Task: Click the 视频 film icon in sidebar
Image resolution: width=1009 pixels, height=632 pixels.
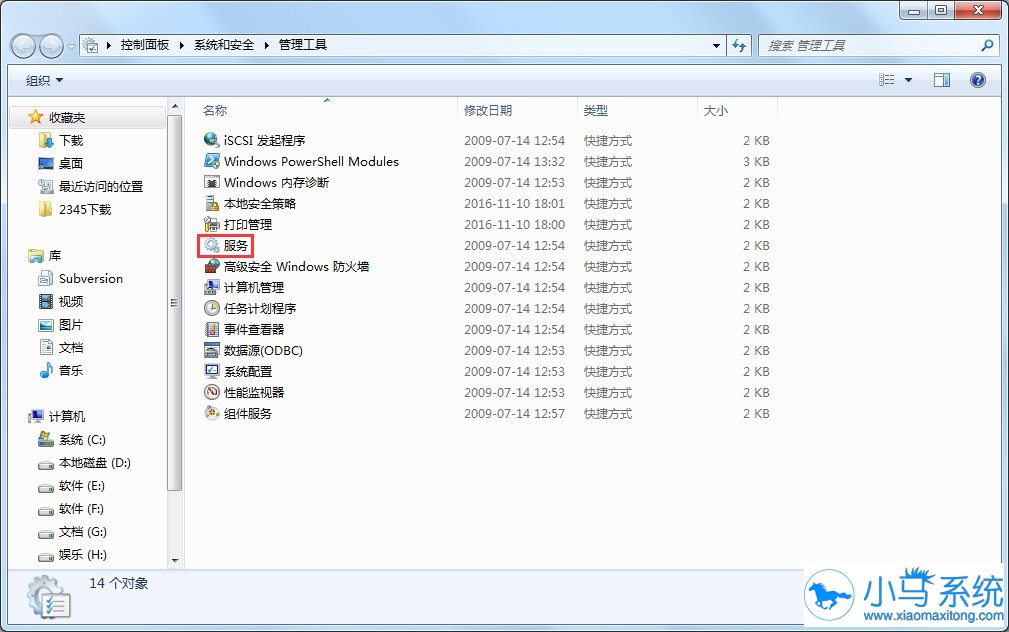Action: coord(46,301)
